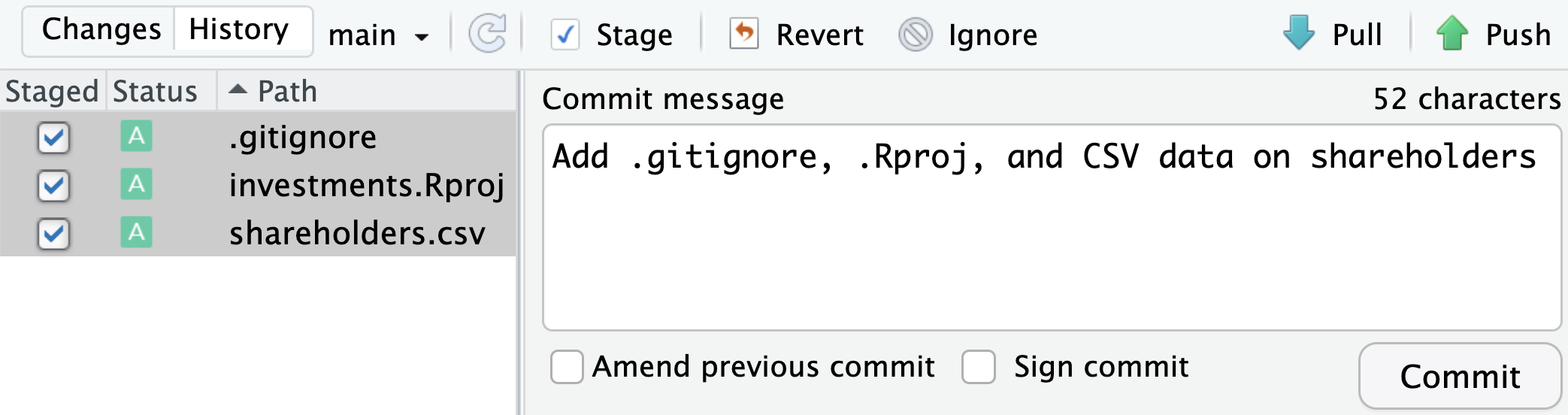Enable Amend previous commit checkbox
This screenshot has height=415, width=1568.
click(x=567, y=367)
